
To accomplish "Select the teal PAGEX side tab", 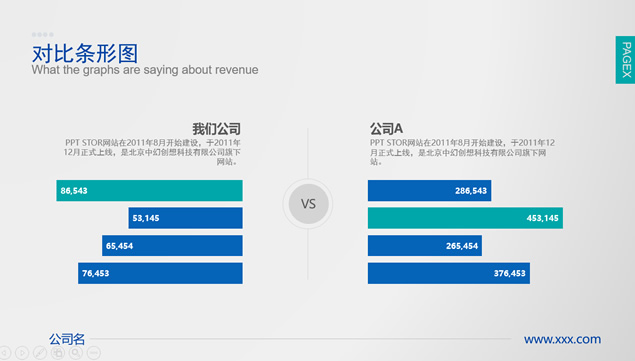I will tap(625, 60).
